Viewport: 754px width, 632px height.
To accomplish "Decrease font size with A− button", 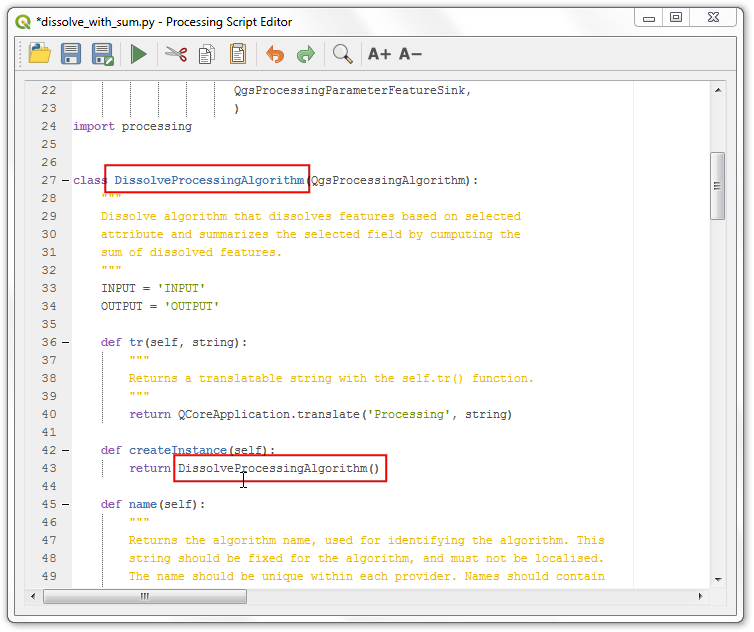I will [x=410, y=54].
